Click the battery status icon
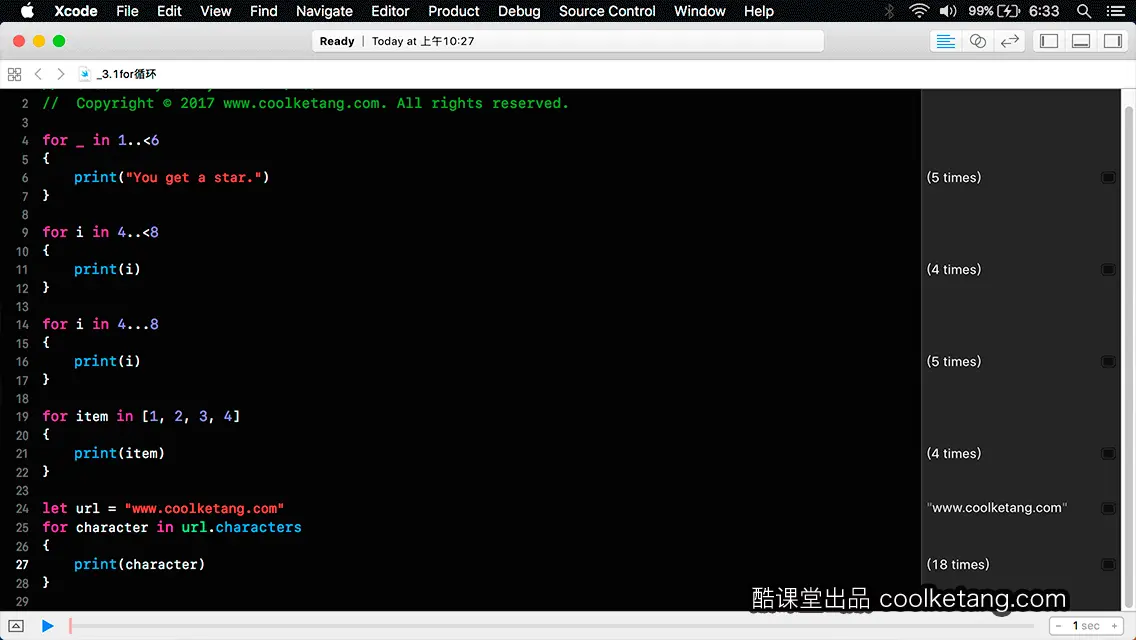 (x=1008, y=11)
